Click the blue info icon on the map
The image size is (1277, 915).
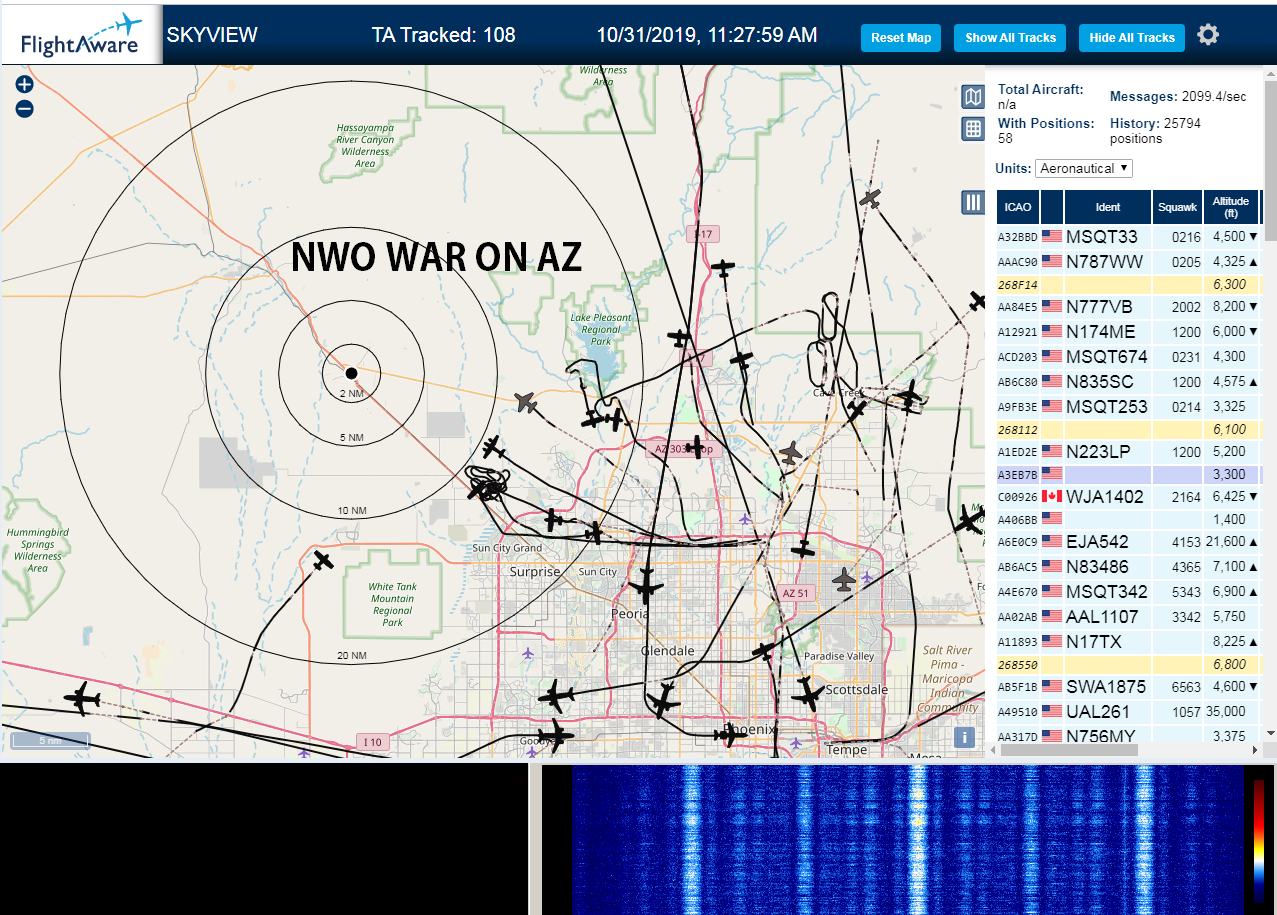tap(964, 737)
